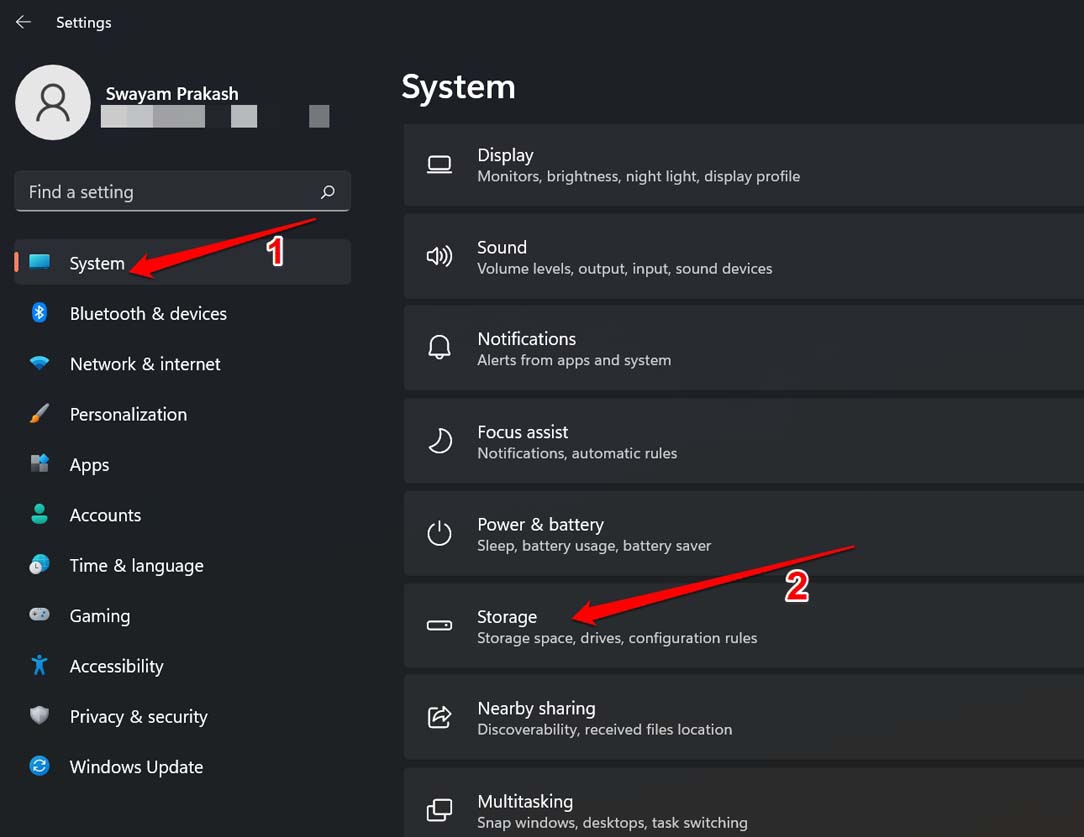
Task: Click the back arrow at top left
Action: click(x=22, y=21)
